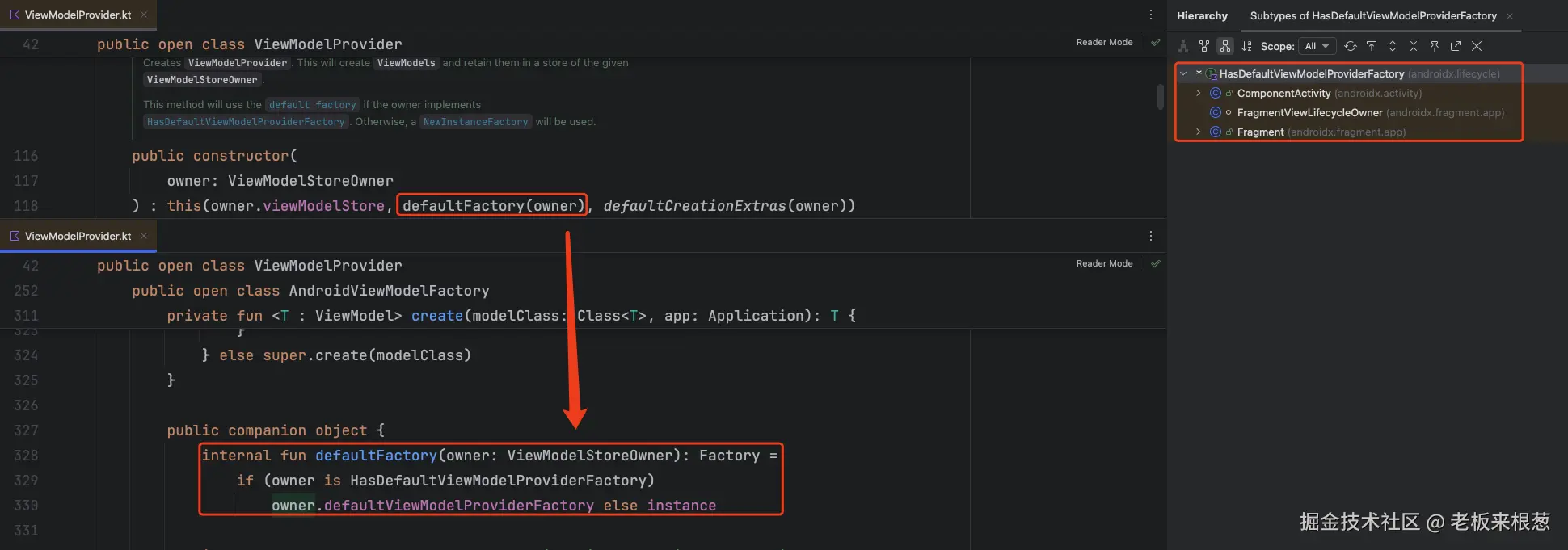Image resolution: width=1568 pixels, height=550 pixels.
Task: Open the bottom editor's tab options menu
Action: (x=1151, y=236)
